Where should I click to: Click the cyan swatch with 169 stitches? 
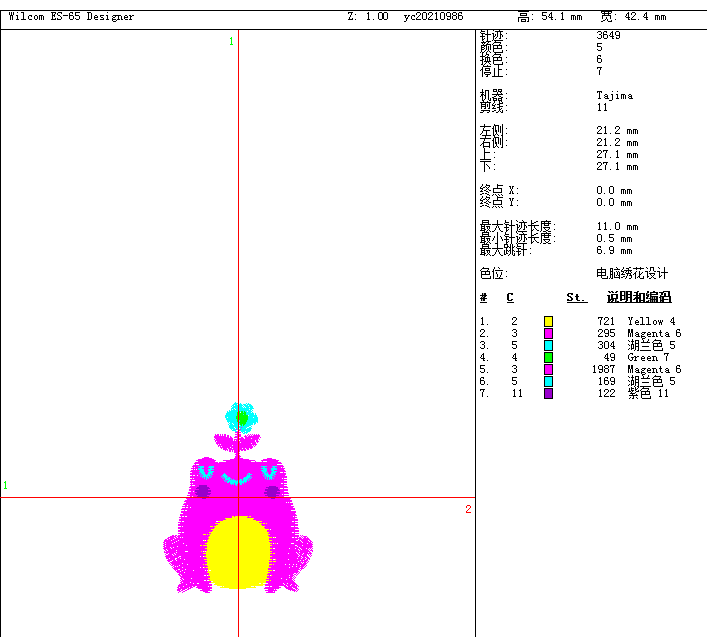[548, 381]
